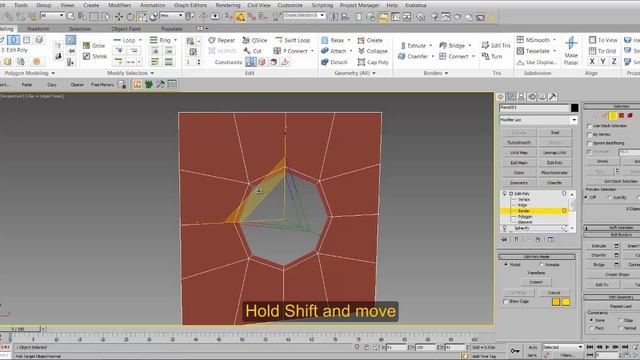Open the Rendering menu
The width and height of the screenshot is (640, 360).
[228, 5]
